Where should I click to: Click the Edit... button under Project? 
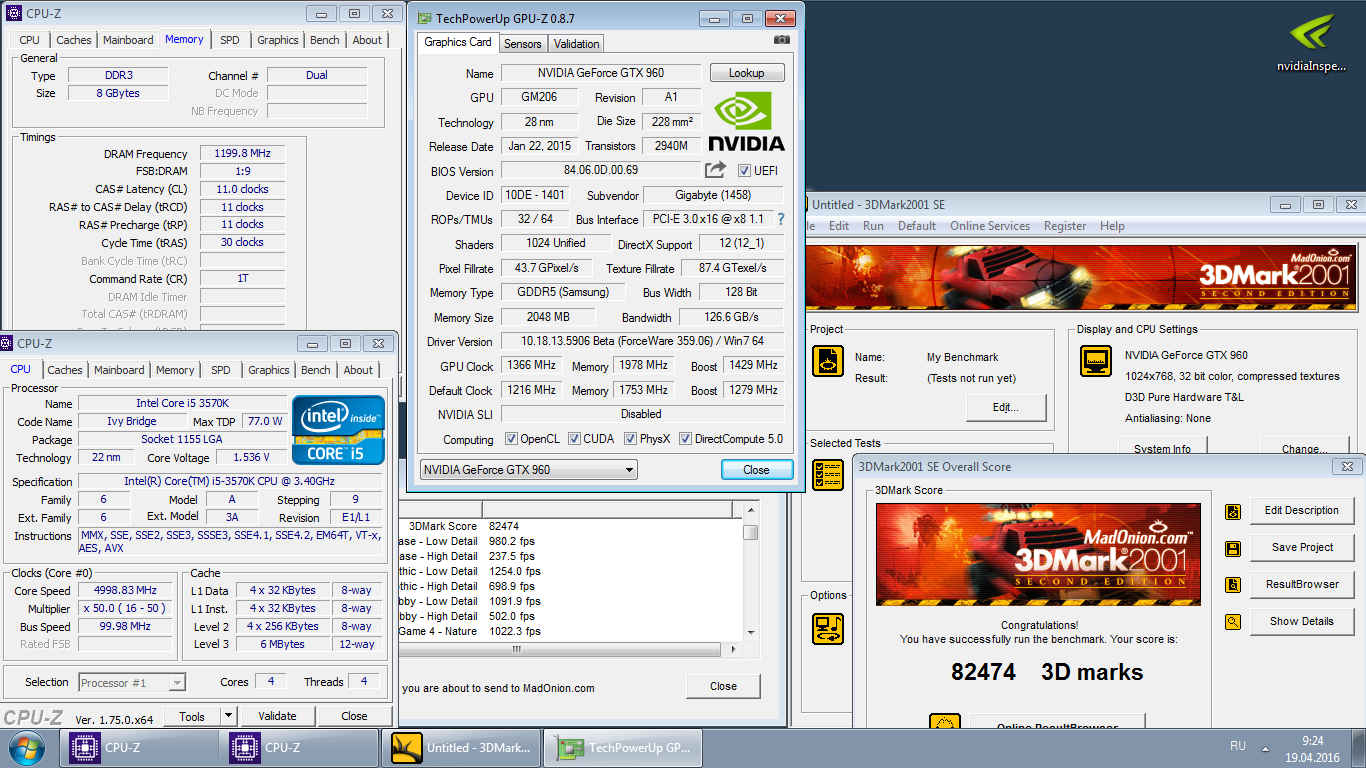coord(1006,408)
